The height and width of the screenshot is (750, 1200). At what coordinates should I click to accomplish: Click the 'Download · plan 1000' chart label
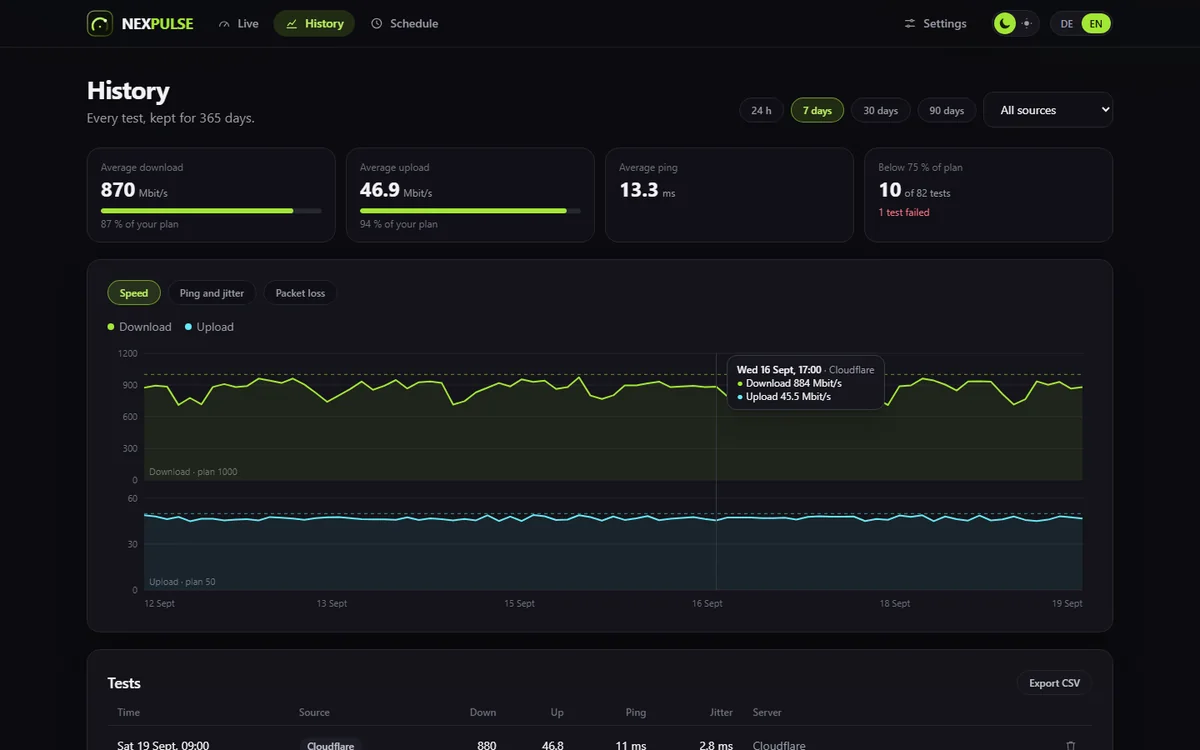pos(193,472)
